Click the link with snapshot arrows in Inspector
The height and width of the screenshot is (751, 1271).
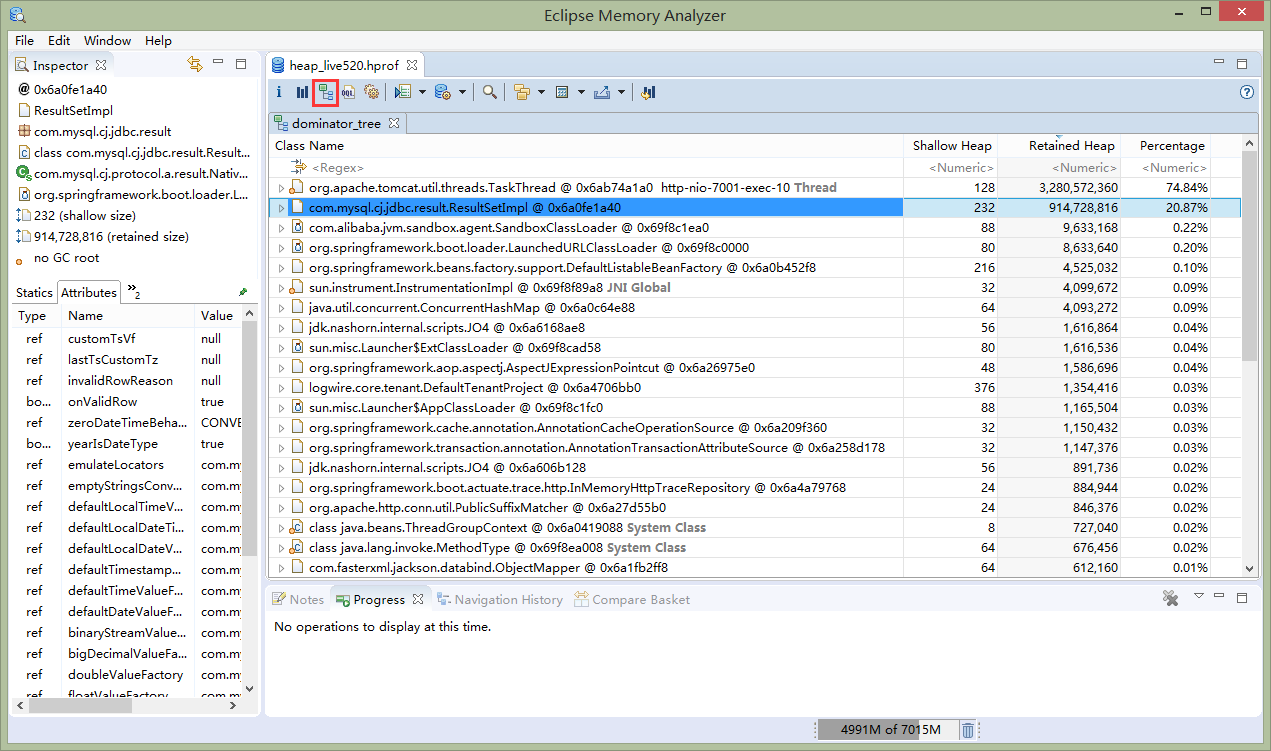(x=195, y=64)
